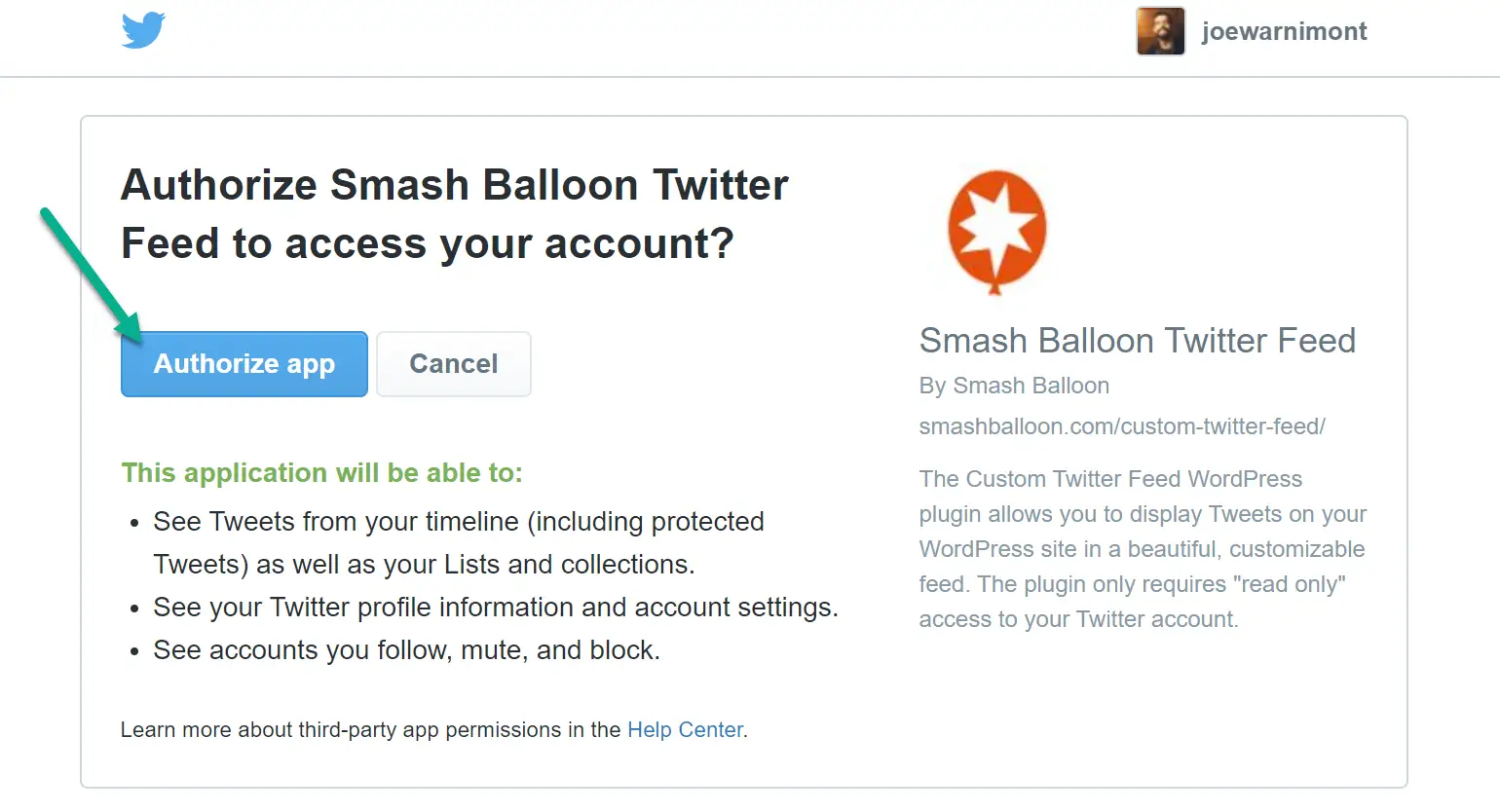Select the Smash Balloon Twitter Feed app title
Viewport: 1500px width, 812px height.
coord(1137,341)
